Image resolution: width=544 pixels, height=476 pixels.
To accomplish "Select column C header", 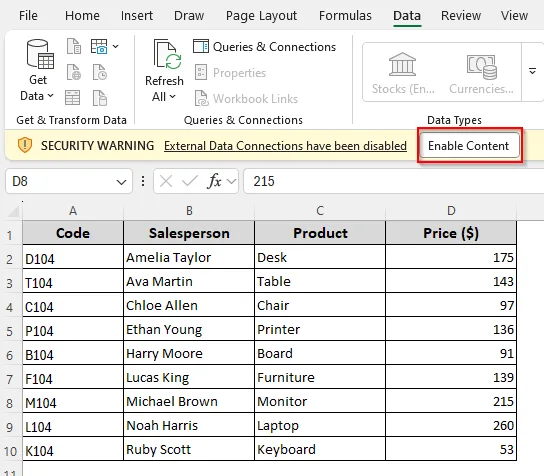I will click(x=320, y=211).
